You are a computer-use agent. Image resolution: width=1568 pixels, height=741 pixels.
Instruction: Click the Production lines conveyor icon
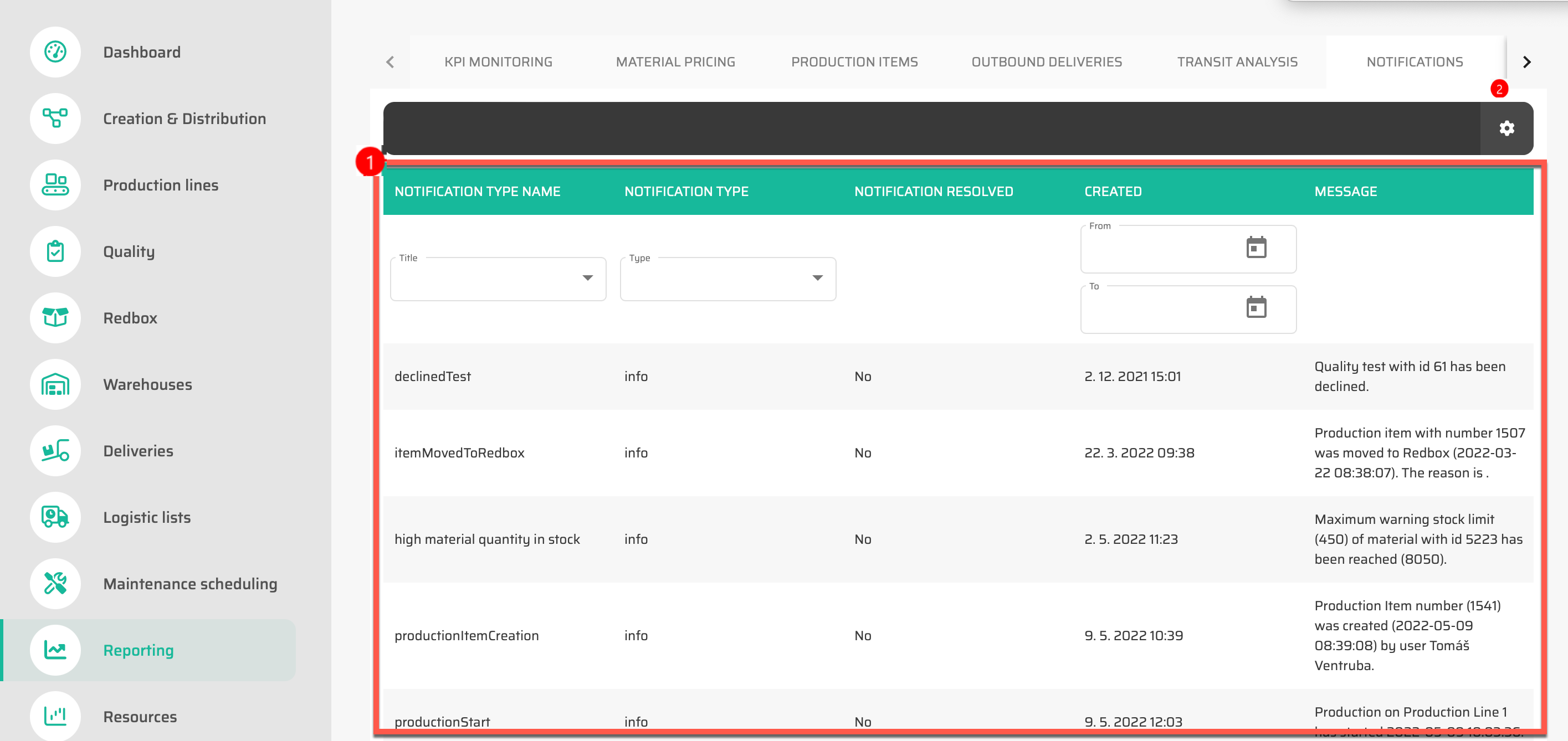[55, 184]
